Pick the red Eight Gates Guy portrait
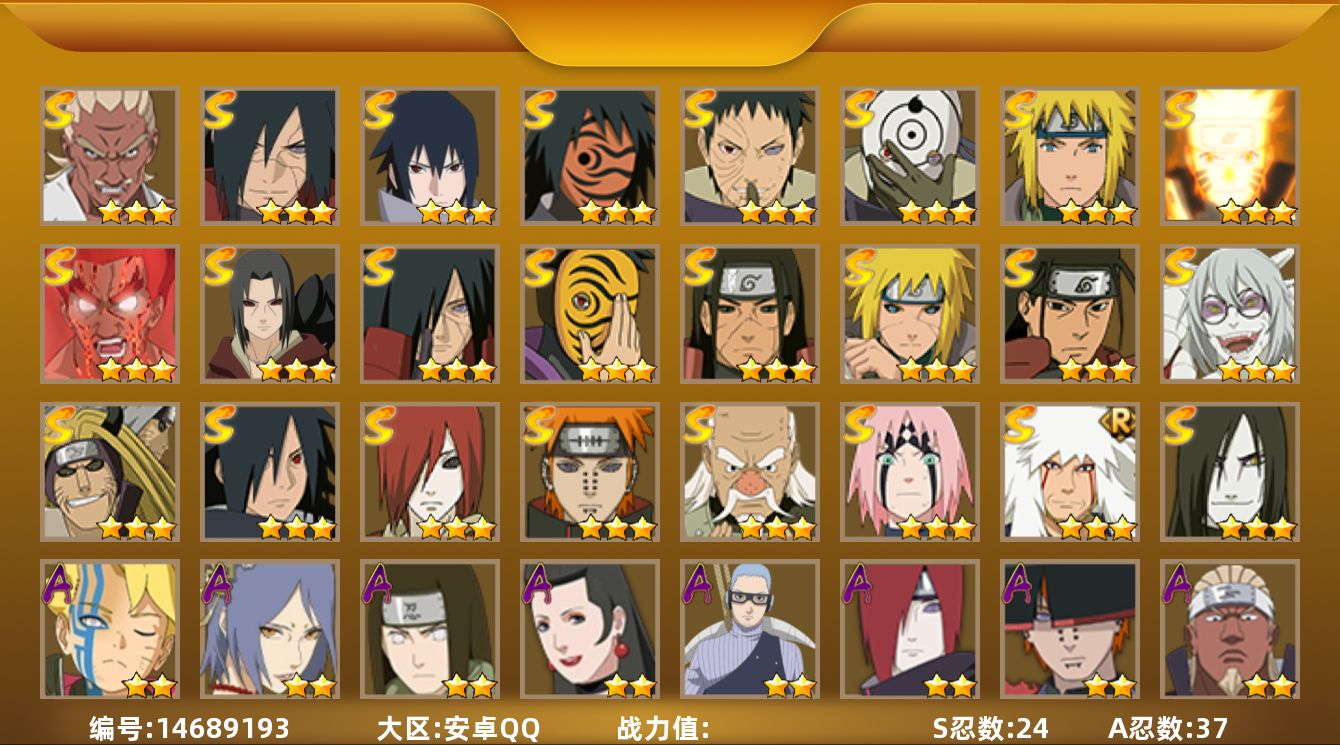The width and height of the screenshot is (1340, 745). pos(109,314)
